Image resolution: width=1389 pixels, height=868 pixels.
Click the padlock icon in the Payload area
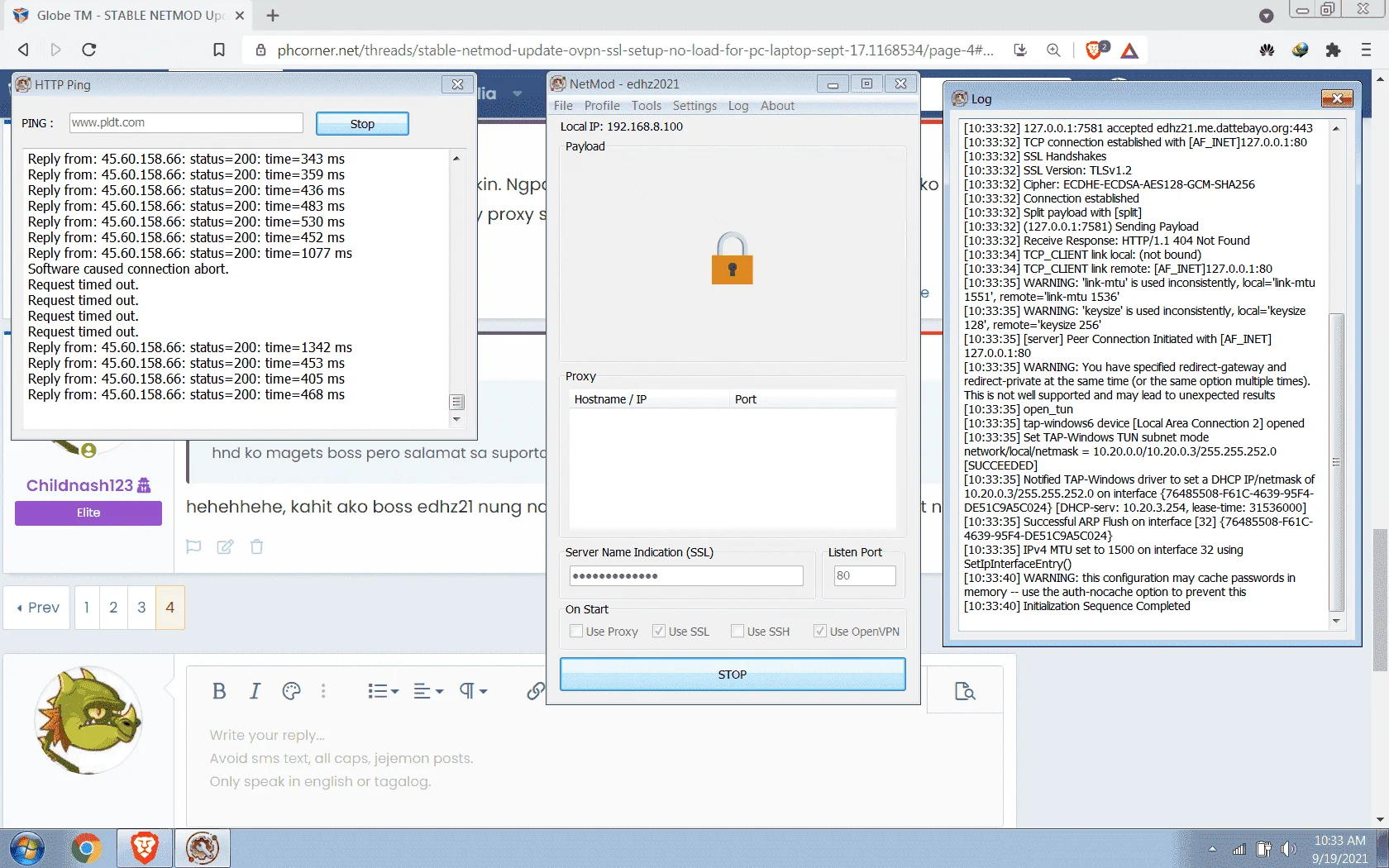click(x=732, y=259)
